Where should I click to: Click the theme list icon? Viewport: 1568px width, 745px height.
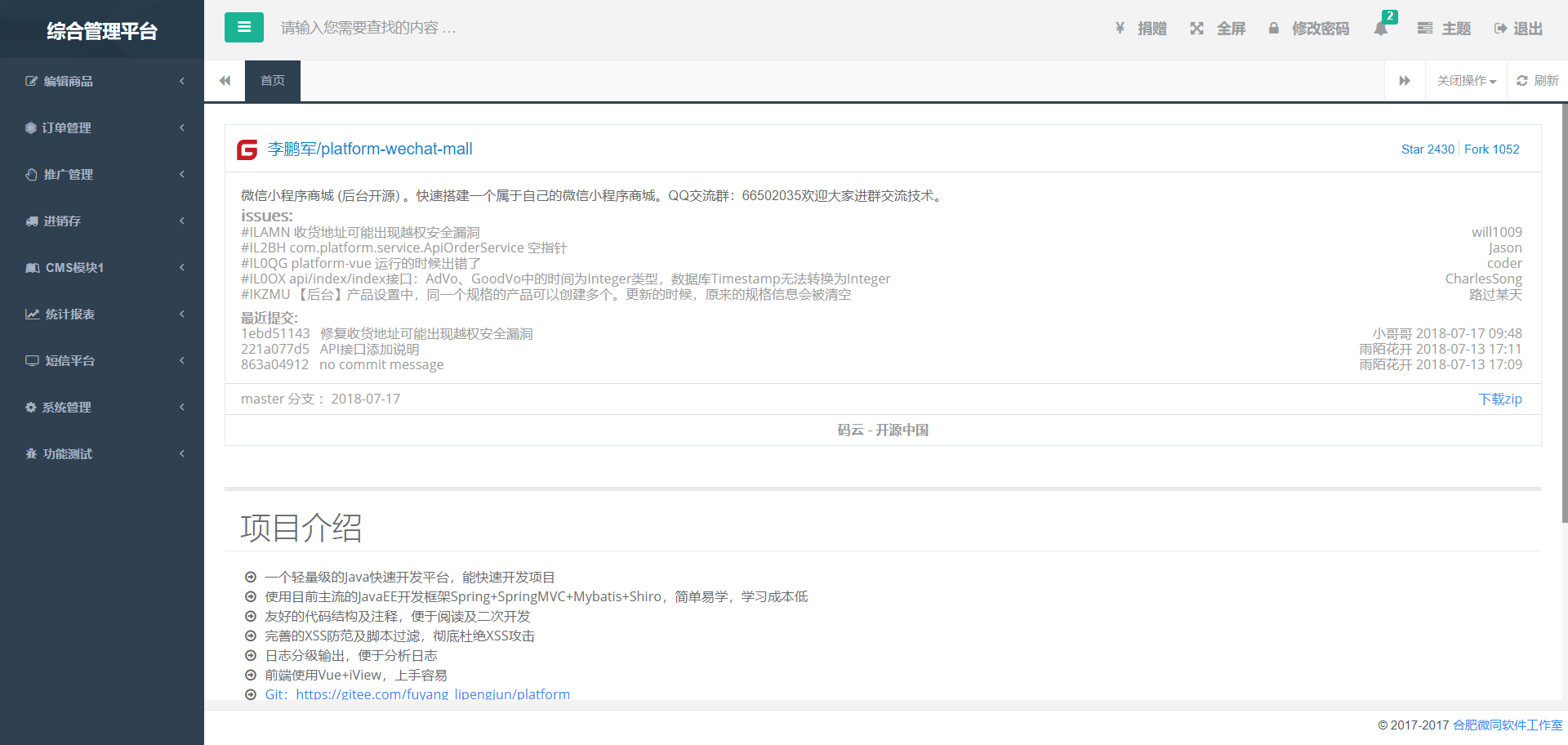pyautogui.click(x=1425, y=29)
